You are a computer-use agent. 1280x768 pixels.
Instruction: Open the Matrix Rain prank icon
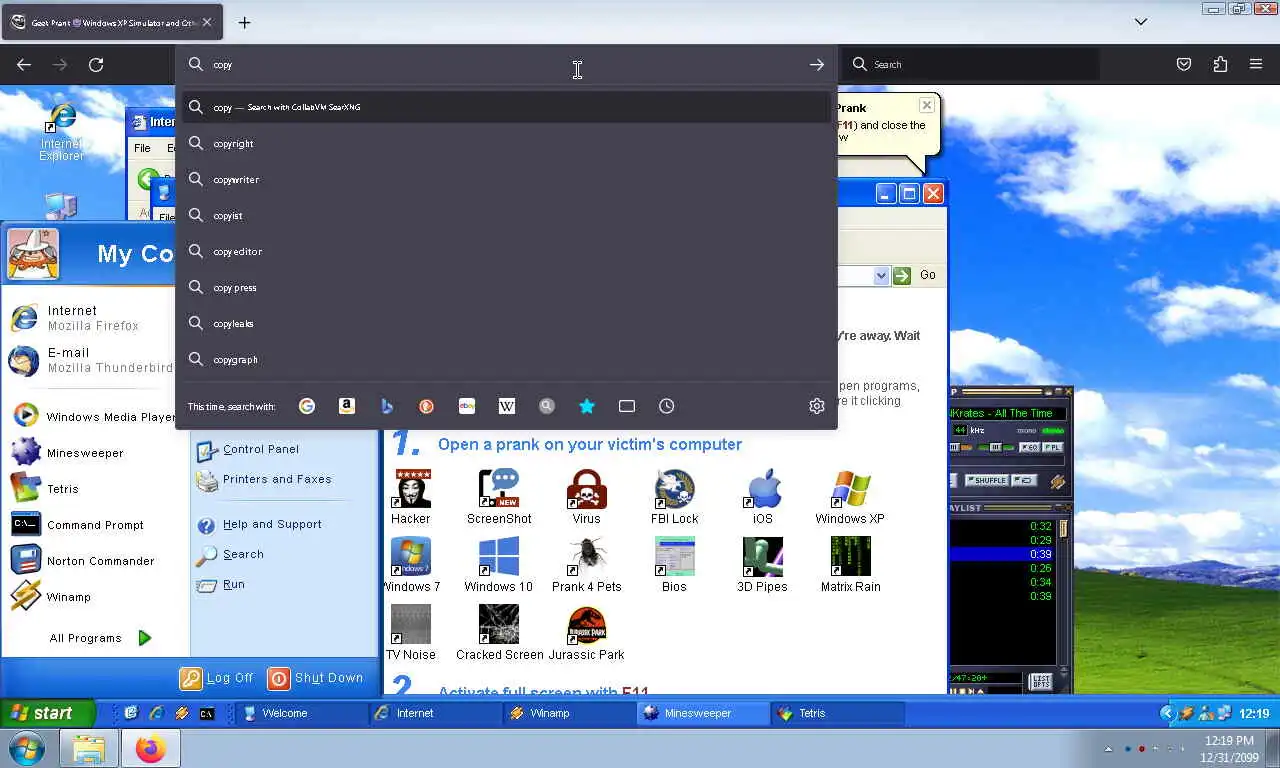[x=851, y=565]
